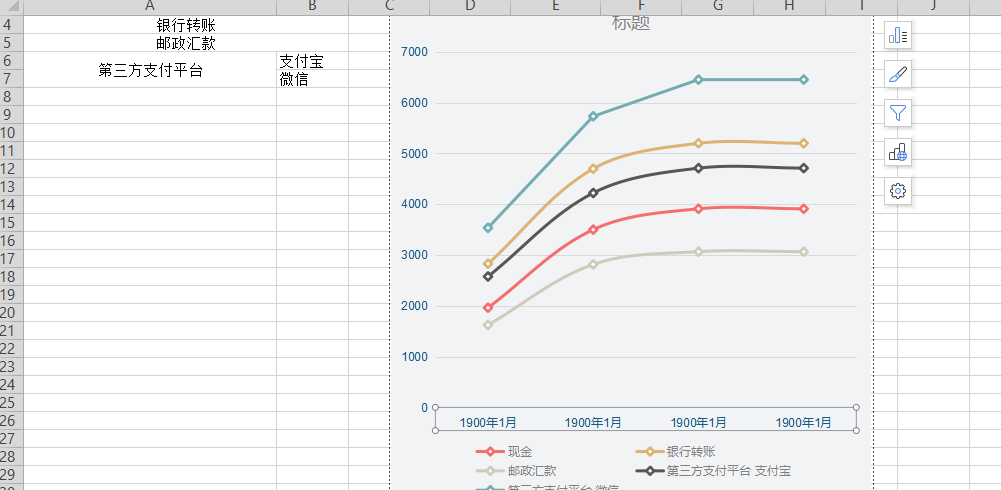Click cell containing 微信
The image size is (1001, 490).
[x=312, y=79]
